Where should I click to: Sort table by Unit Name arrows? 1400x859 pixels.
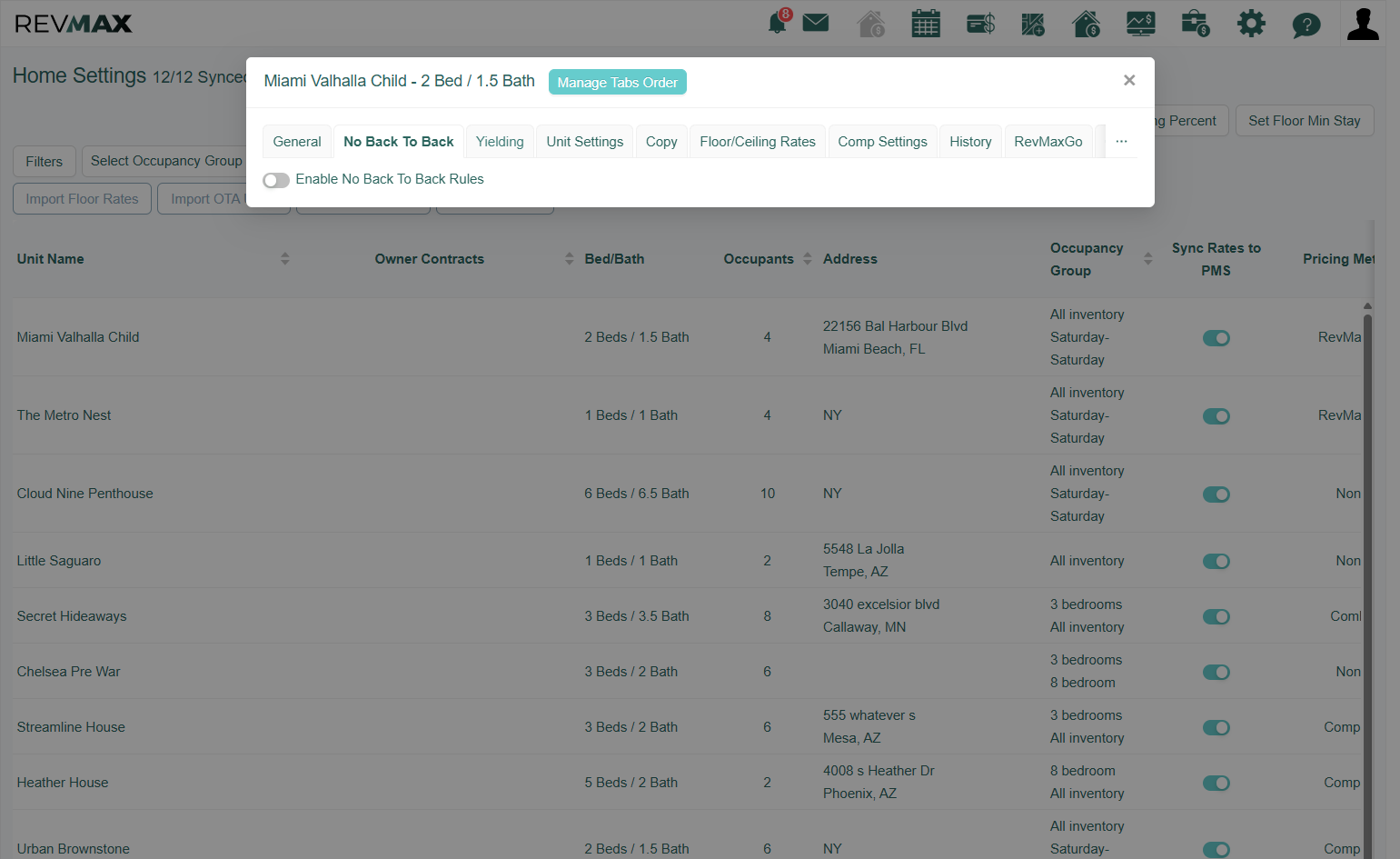point(285,259)
